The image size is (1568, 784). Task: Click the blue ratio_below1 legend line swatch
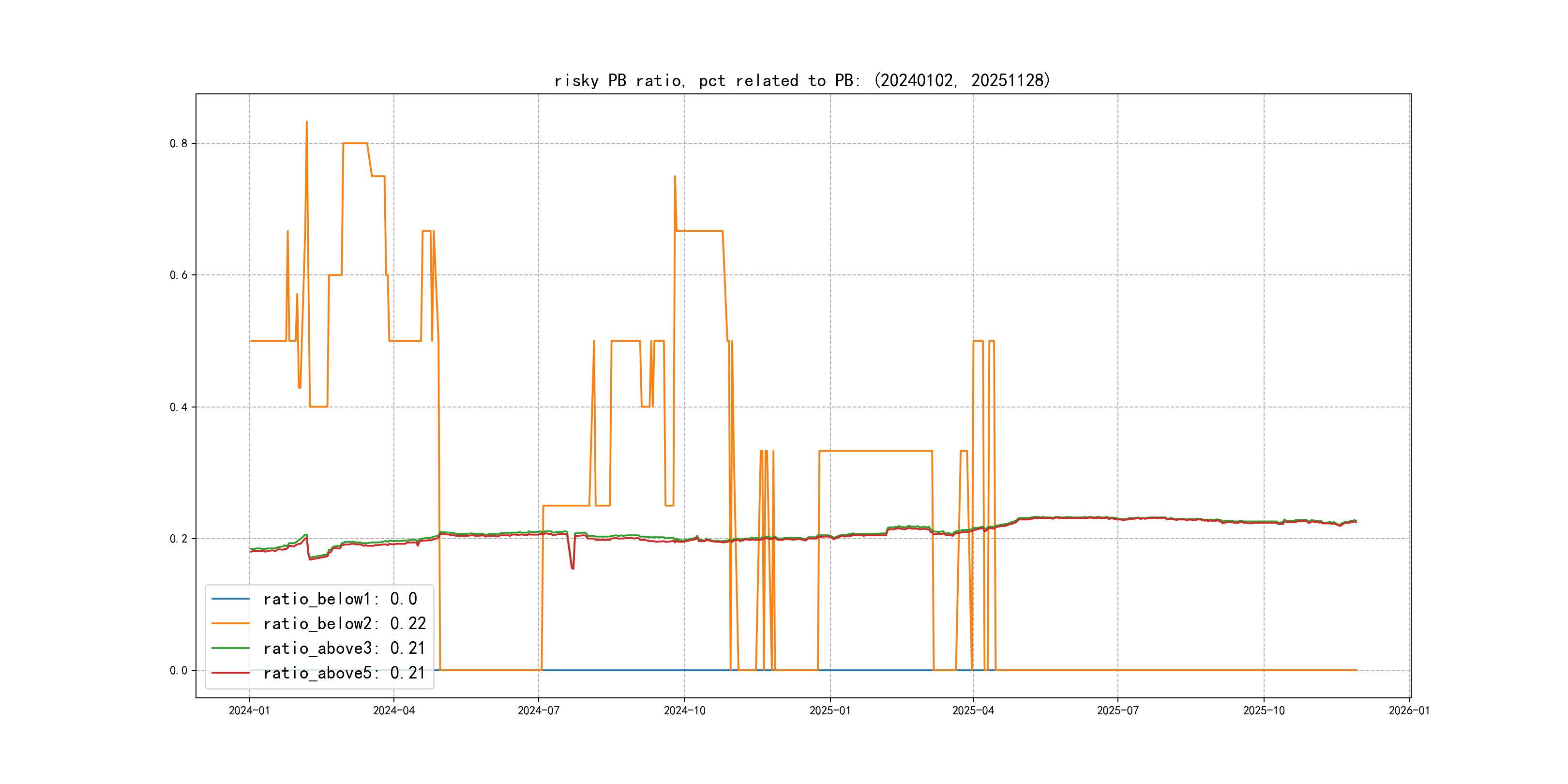[x=230, y=599]
